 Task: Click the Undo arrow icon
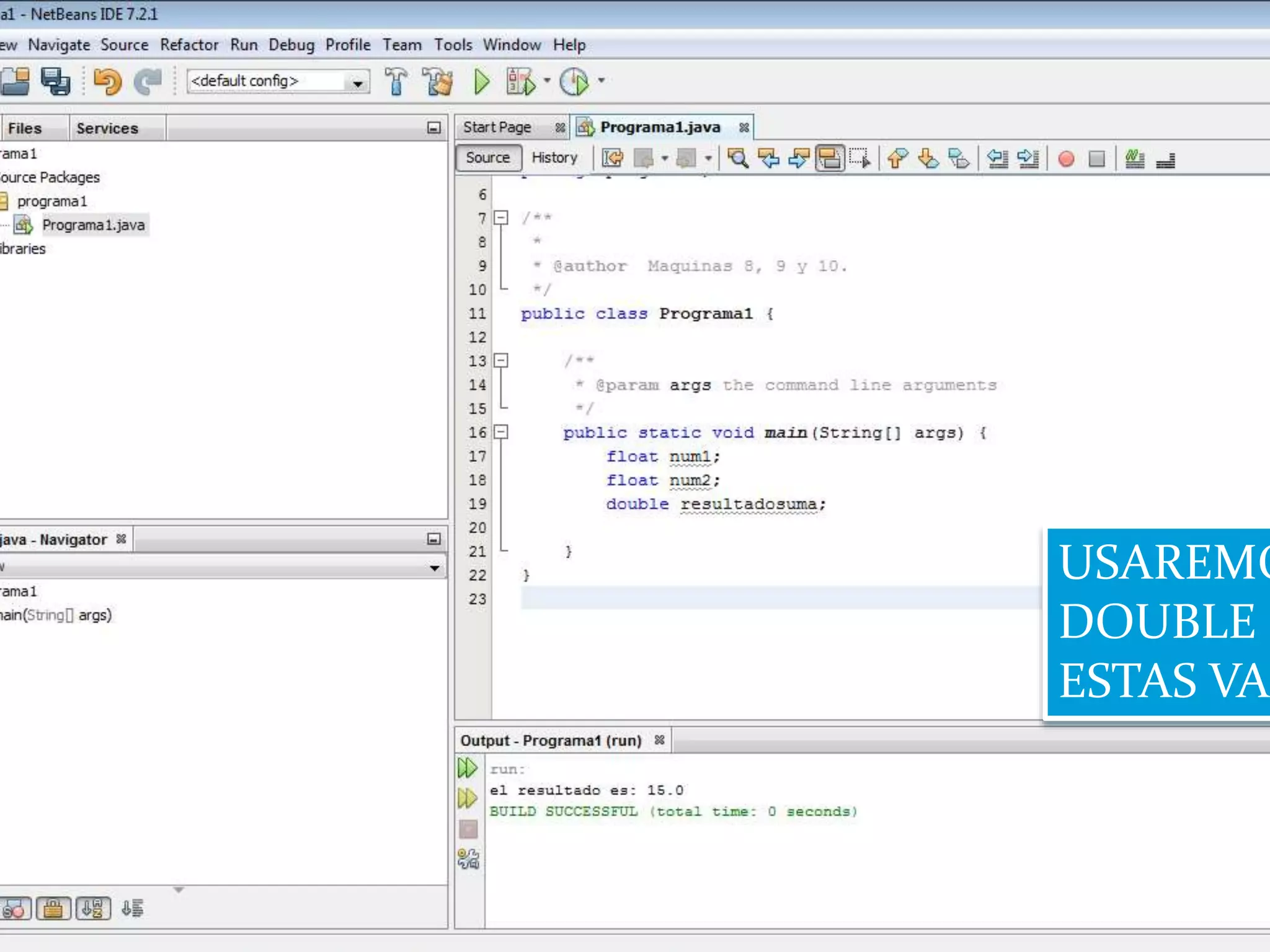(x=107, y=81)
